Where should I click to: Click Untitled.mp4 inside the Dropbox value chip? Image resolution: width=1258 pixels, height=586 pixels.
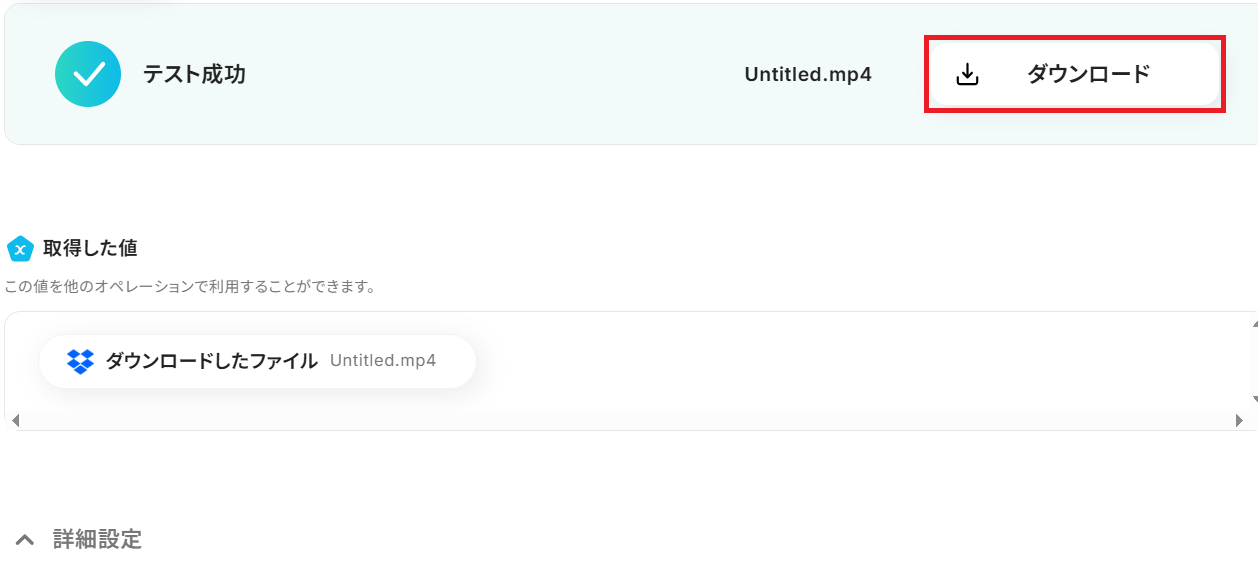383,361
